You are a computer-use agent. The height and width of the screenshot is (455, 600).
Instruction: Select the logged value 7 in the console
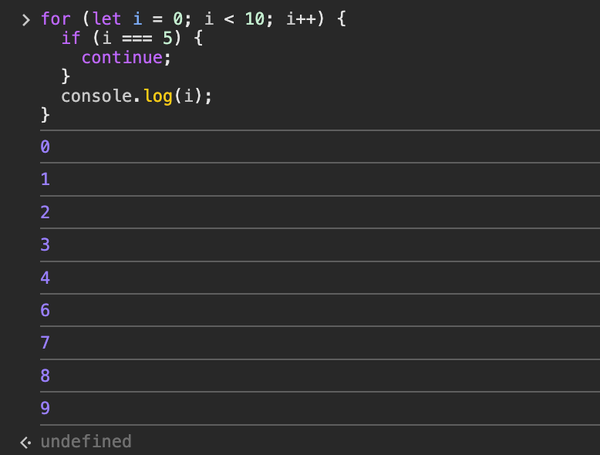(45, 343)
